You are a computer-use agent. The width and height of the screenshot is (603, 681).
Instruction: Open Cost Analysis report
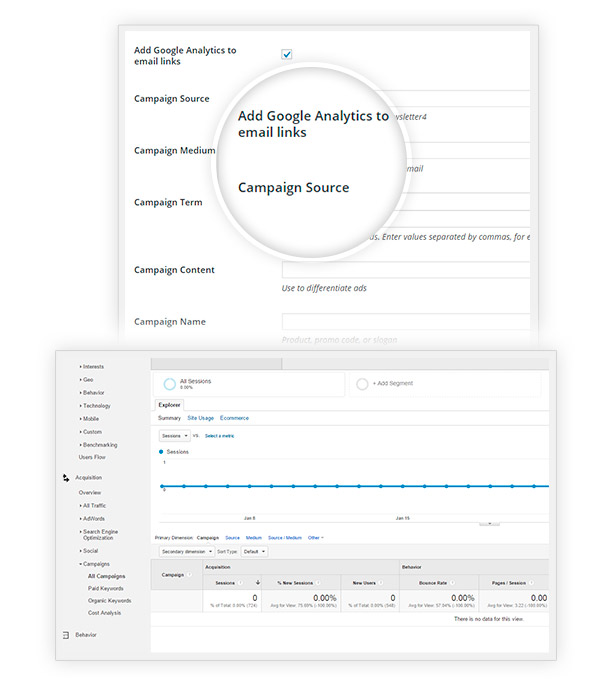coord(104,612)
